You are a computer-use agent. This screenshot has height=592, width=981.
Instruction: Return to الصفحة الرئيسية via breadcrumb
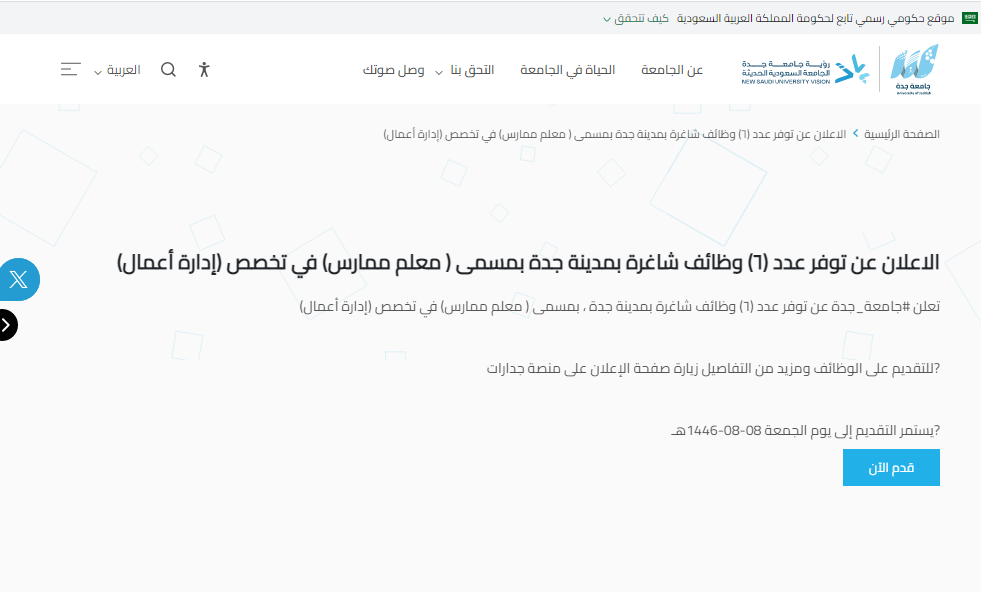coord(902,134)
